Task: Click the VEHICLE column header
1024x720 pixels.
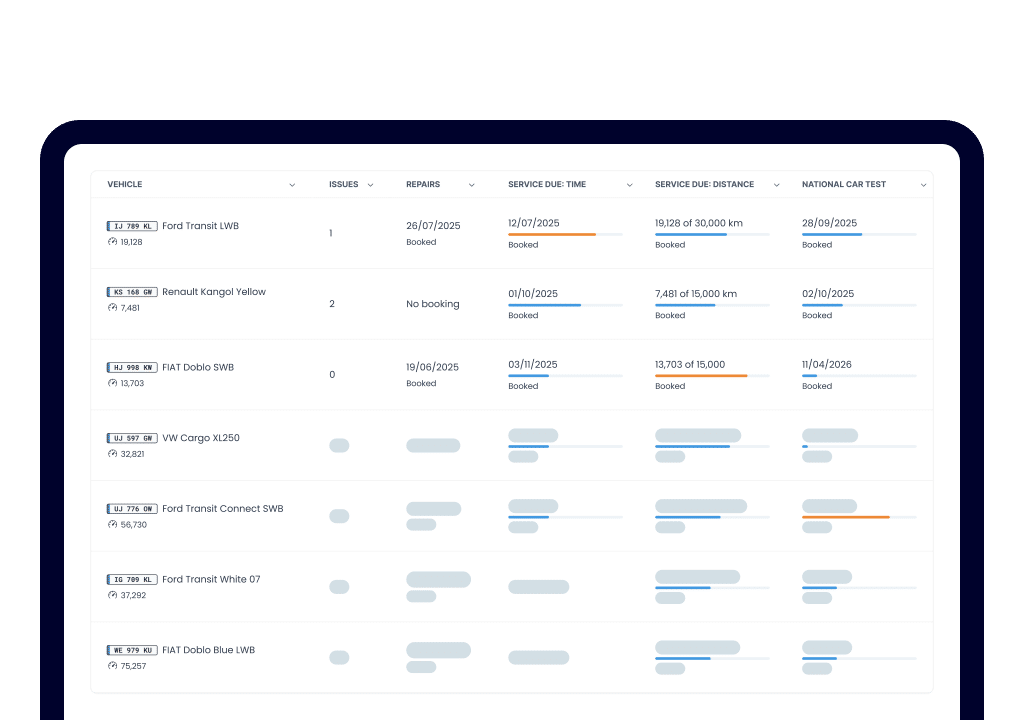Action: [125, 184]
